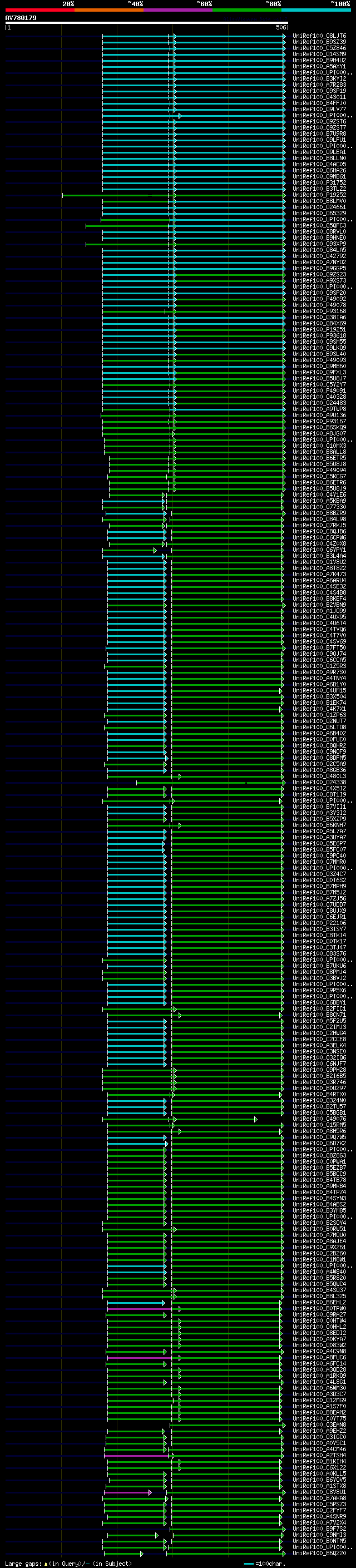
Task: Click hit UniRef100_A5AXY1
Action: point(319,66)
